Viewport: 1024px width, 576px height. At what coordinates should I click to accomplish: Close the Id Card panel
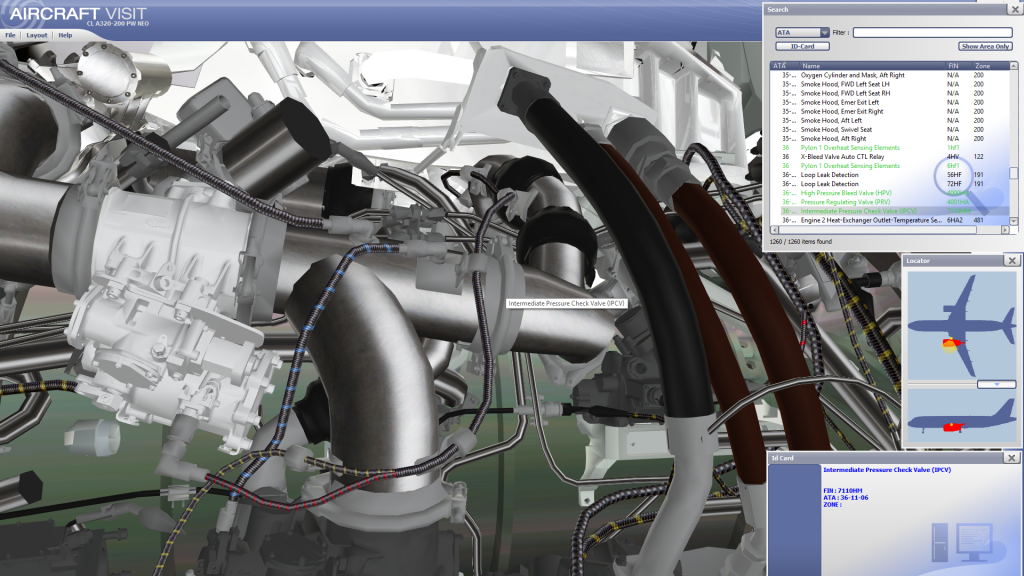[x=1012, y=458]
